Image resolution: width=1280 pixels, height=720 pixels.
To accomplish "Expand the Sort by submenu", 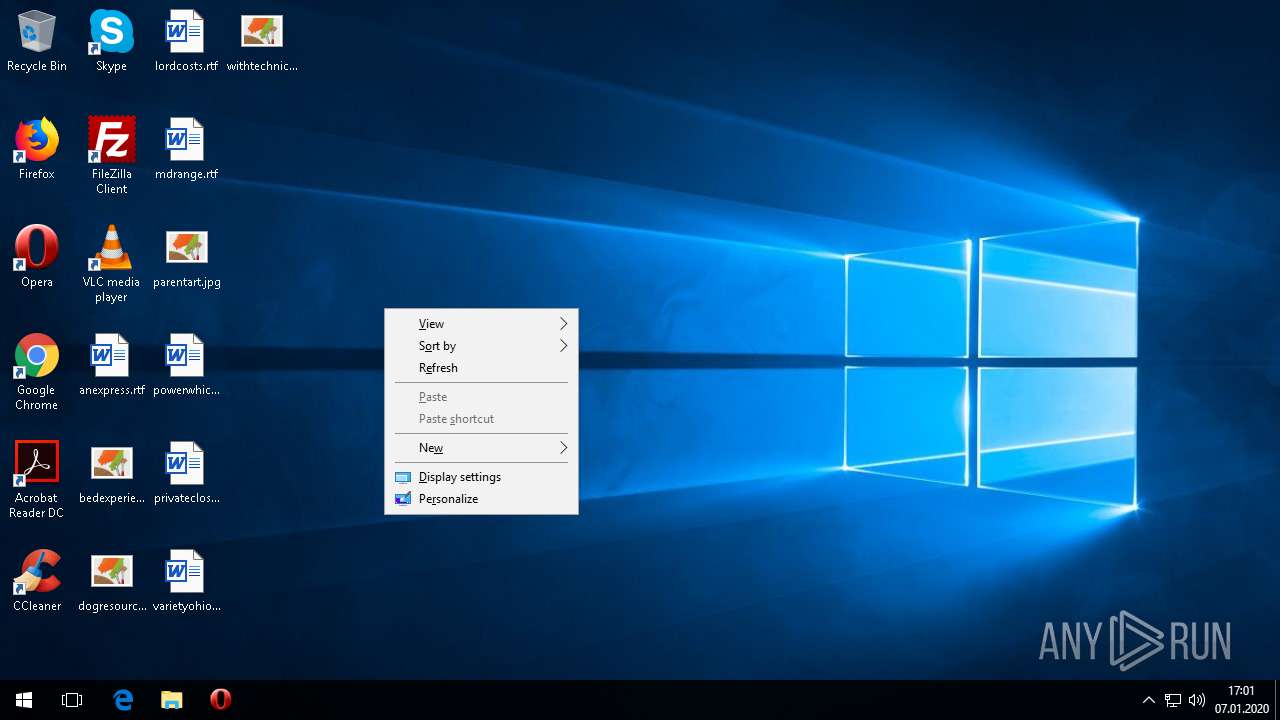I will 481,346.
